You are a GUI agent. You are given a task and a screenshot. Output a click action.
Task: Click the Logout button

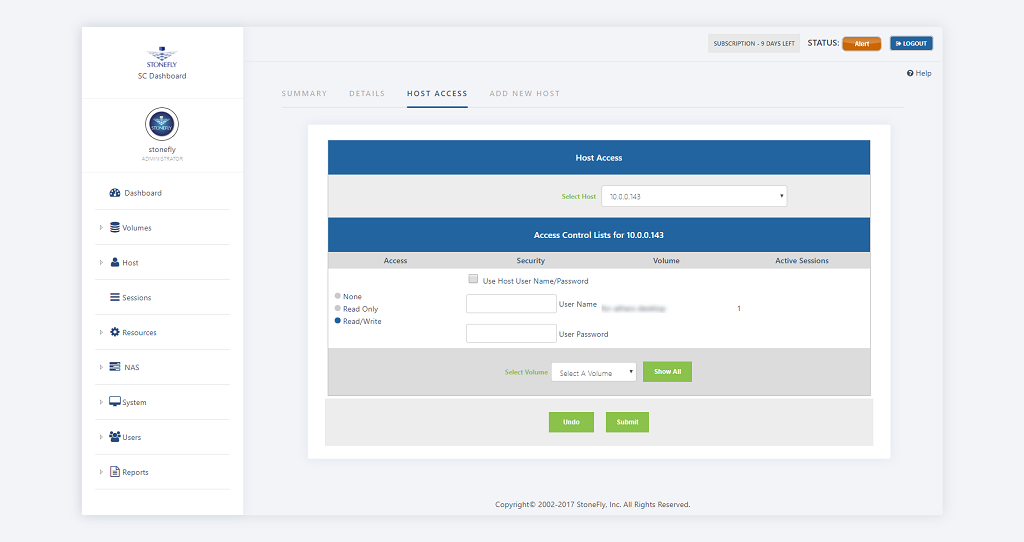(911, 44)
